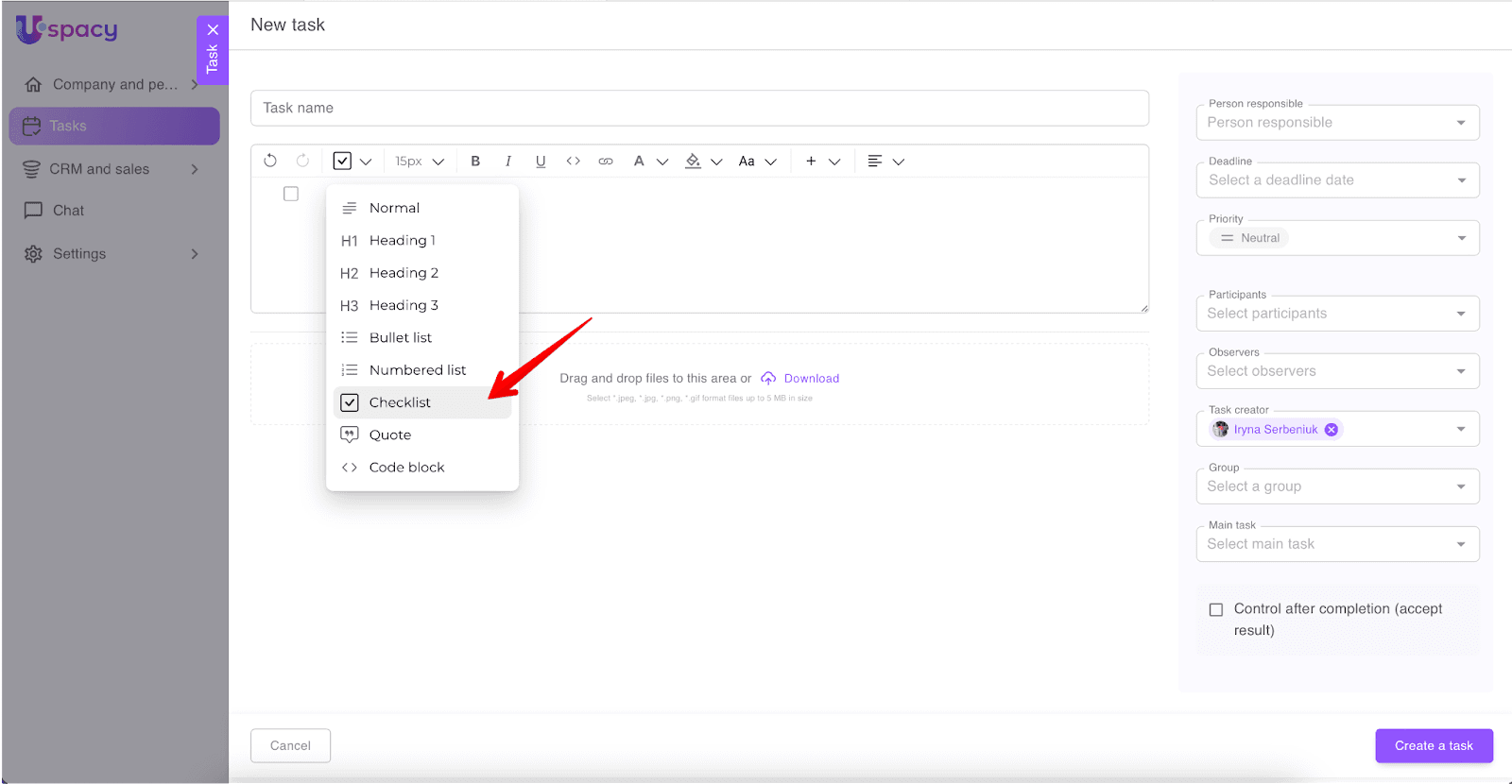Screen dimensions: 1512x784
Task: Underline the selected text
Action: tap(541, 162)
